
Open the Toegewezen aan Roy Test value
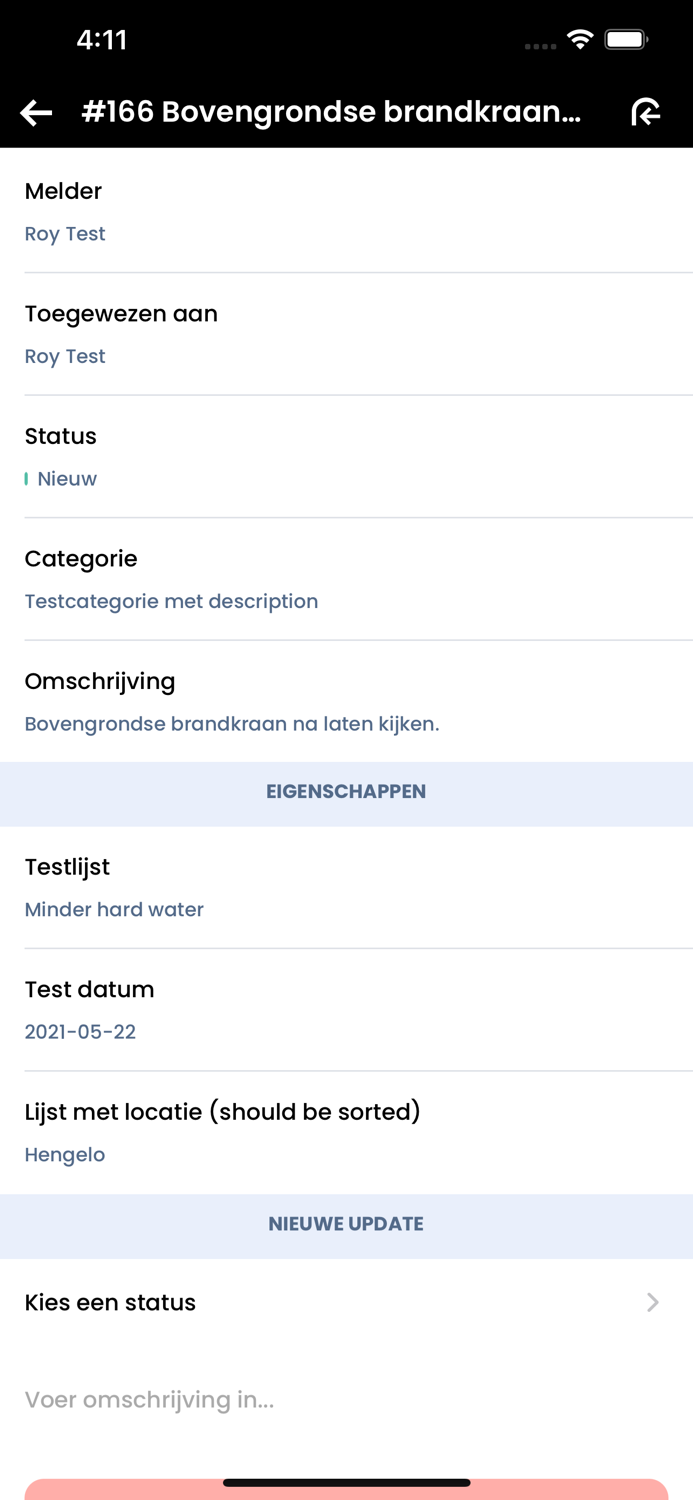point(65,357)
